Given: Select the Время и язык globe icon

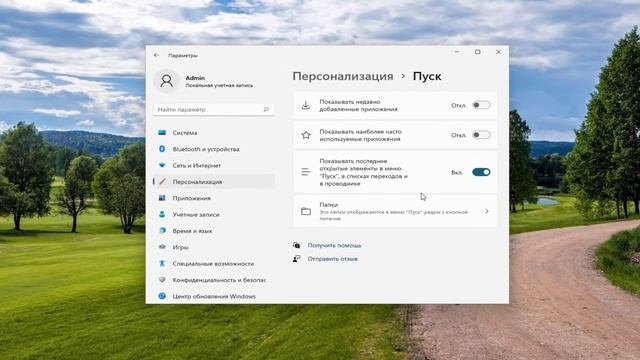Looking at the screenshot, I should pyautogui.click(x=162, y=231).
